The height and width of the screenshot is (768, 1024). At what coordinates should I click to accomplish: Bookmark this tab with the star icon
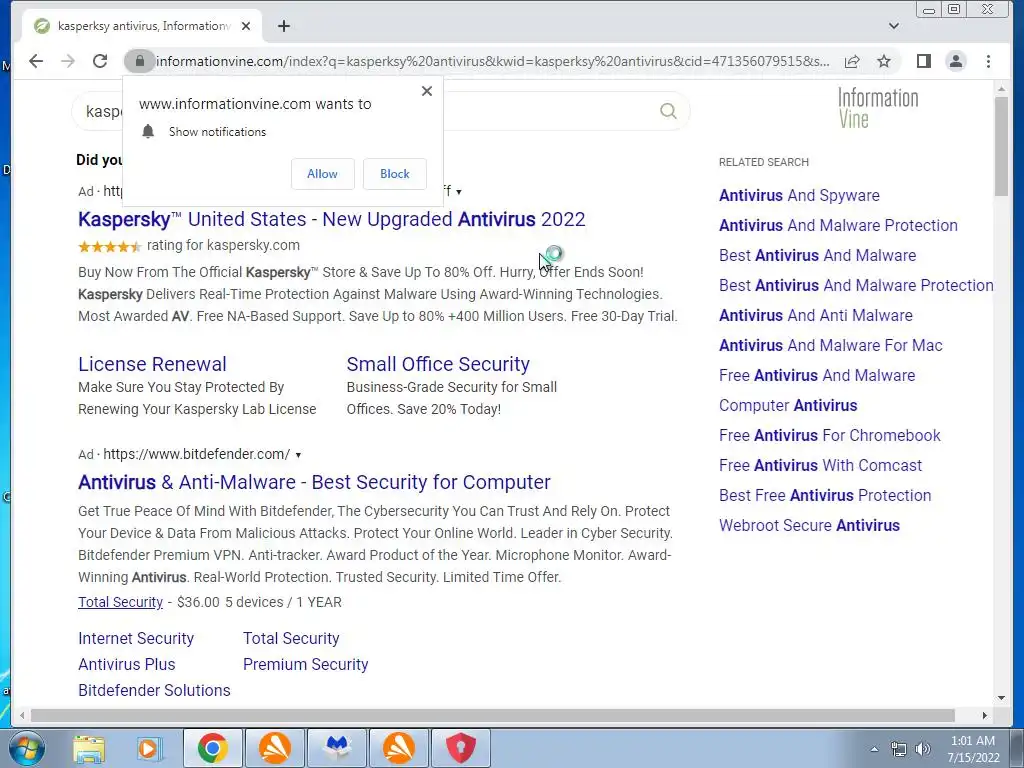tap(884, 61)
